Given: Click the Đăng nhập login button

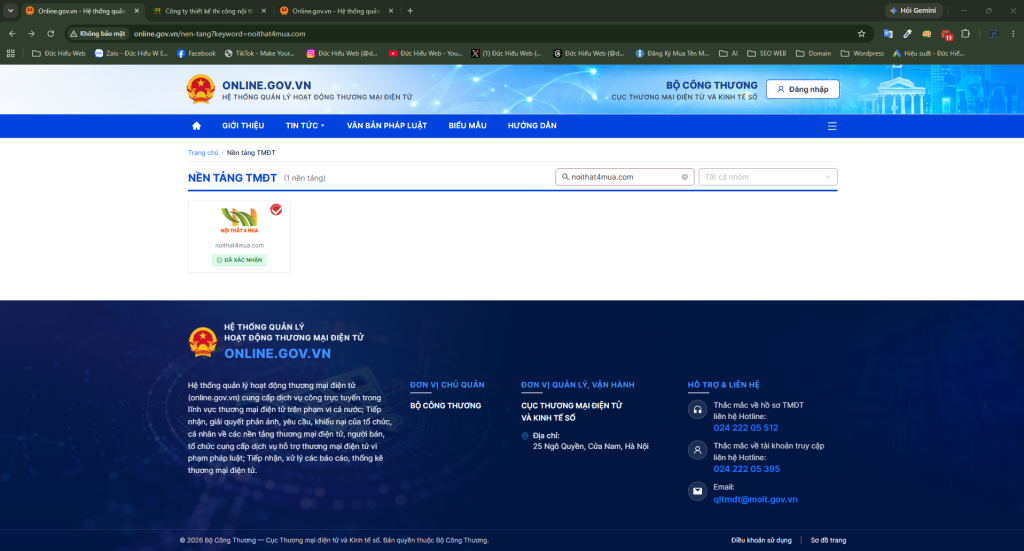Looking at the screenshot, I should click(803, 89).
